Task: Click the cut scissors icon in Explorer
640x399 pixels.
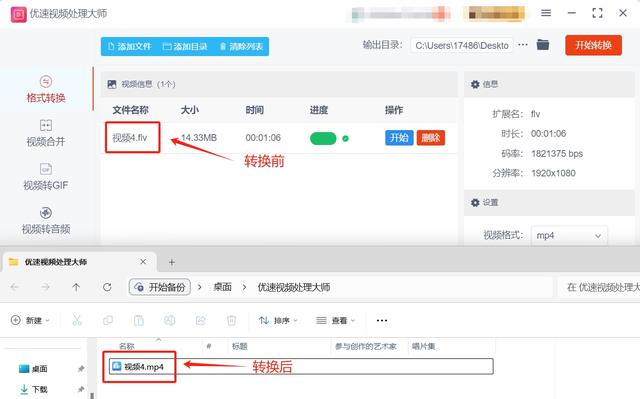Action: 77,321
